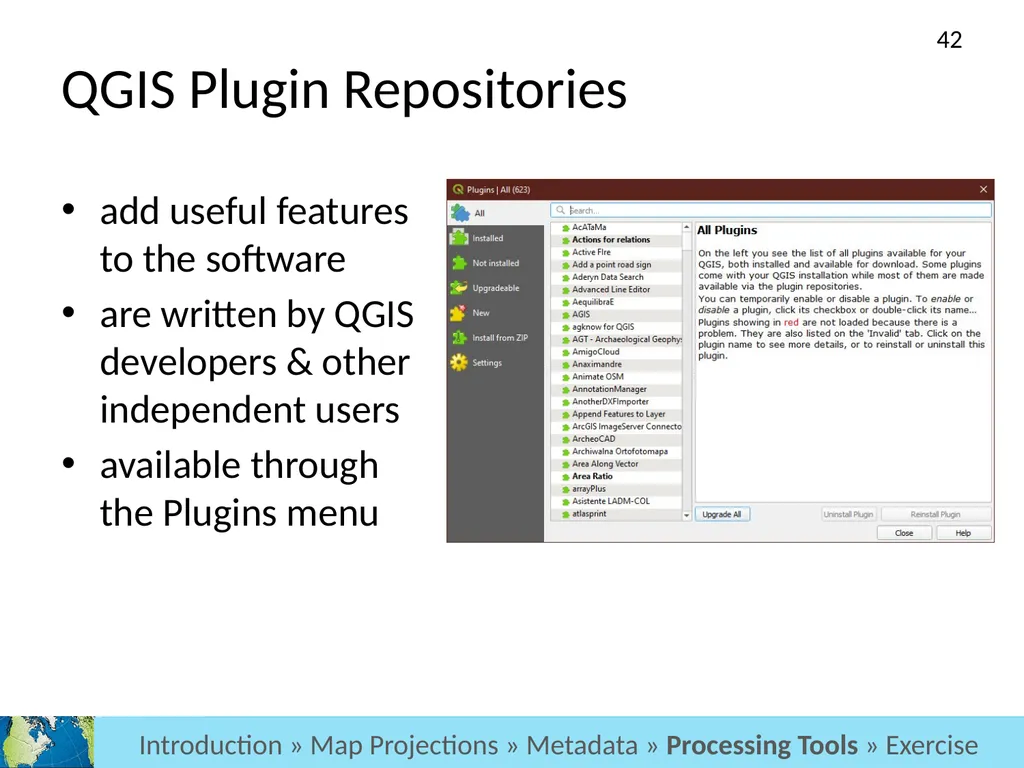This screenshot has width=1024, height=768.
Task: Click the Install from ZIP icon
Action: [459, 338]
